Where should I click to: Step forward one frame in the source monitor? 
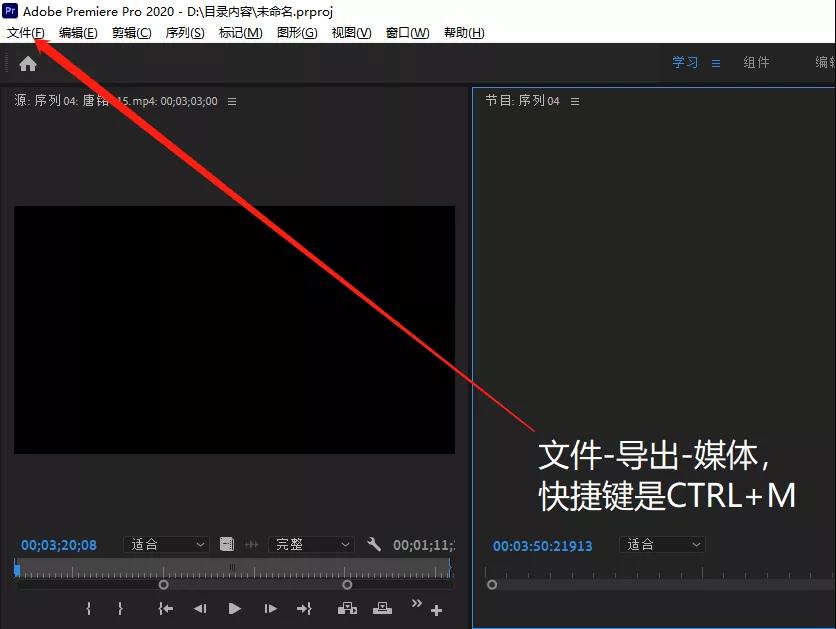point(270,608)
